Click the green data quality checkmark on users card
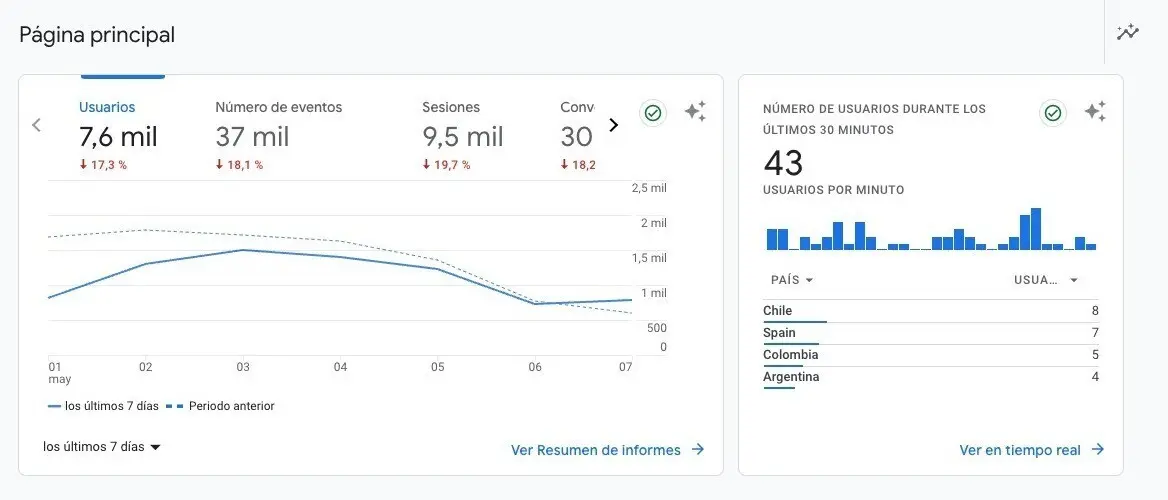 tap(653, 113)
